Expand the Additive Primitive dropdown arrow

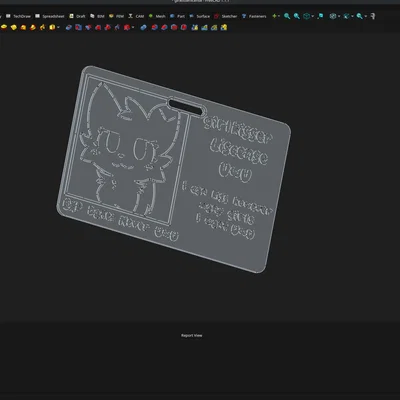58,27
